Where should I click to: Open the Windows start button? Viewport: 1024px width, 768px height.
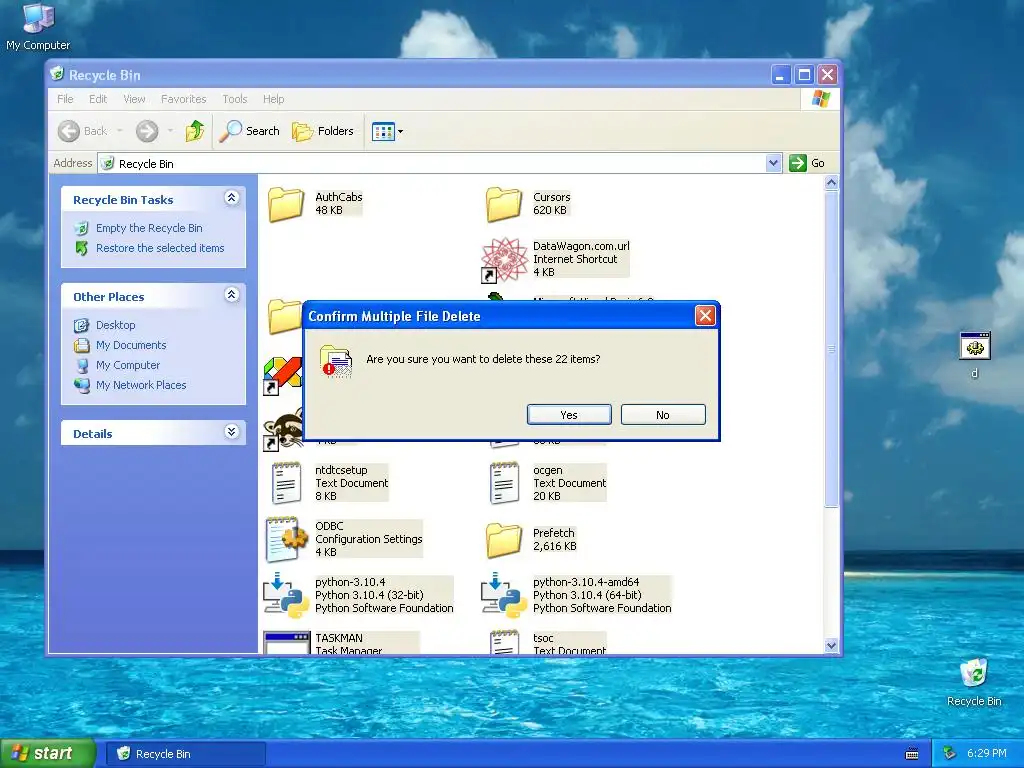pyautogui.click(x=47, y=754)
